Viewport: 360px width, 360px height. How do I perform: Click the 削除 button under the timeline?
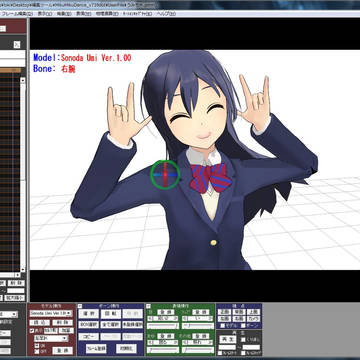pyautogui.click(x=16, y=283)
